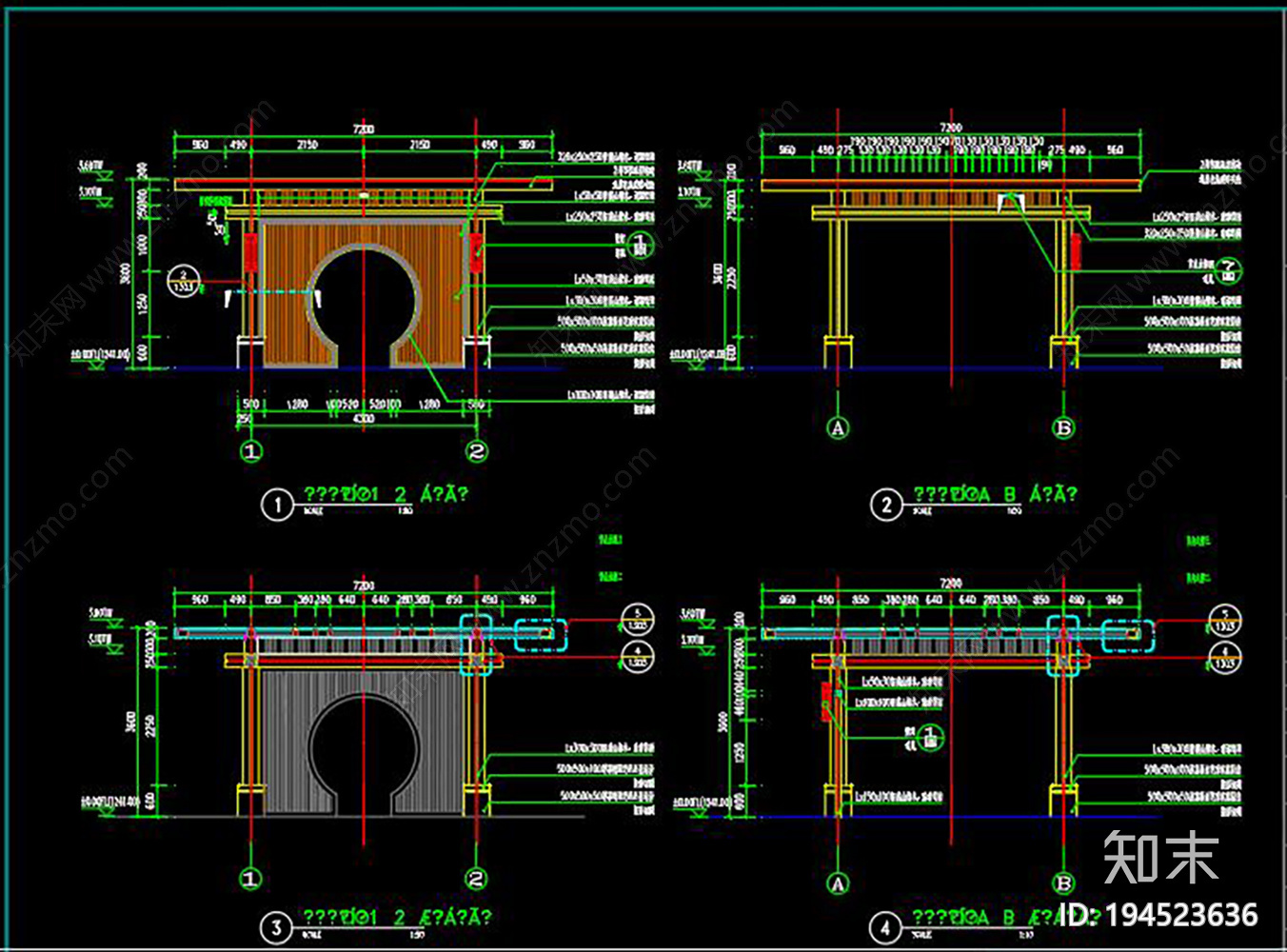1287x952 pixels.
Task: Click green callout circle 1 in bottom-right section
Action: 930,738
